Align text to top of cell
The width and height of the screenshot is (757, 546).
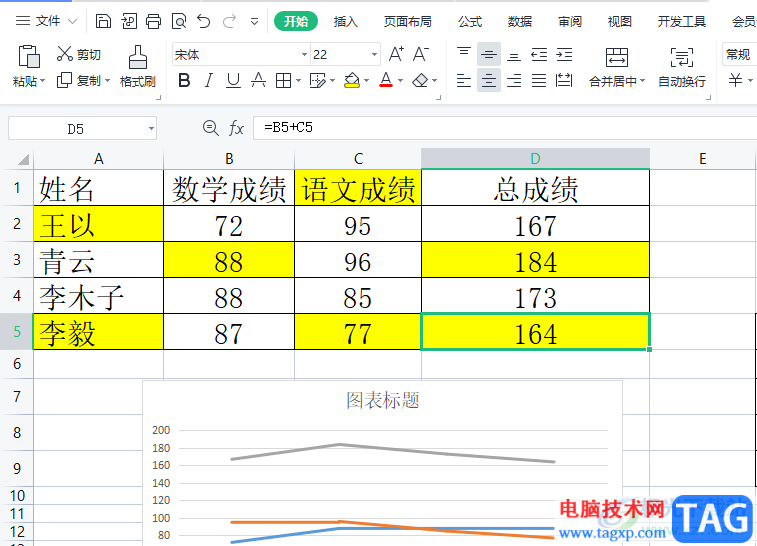click(464, 54)
